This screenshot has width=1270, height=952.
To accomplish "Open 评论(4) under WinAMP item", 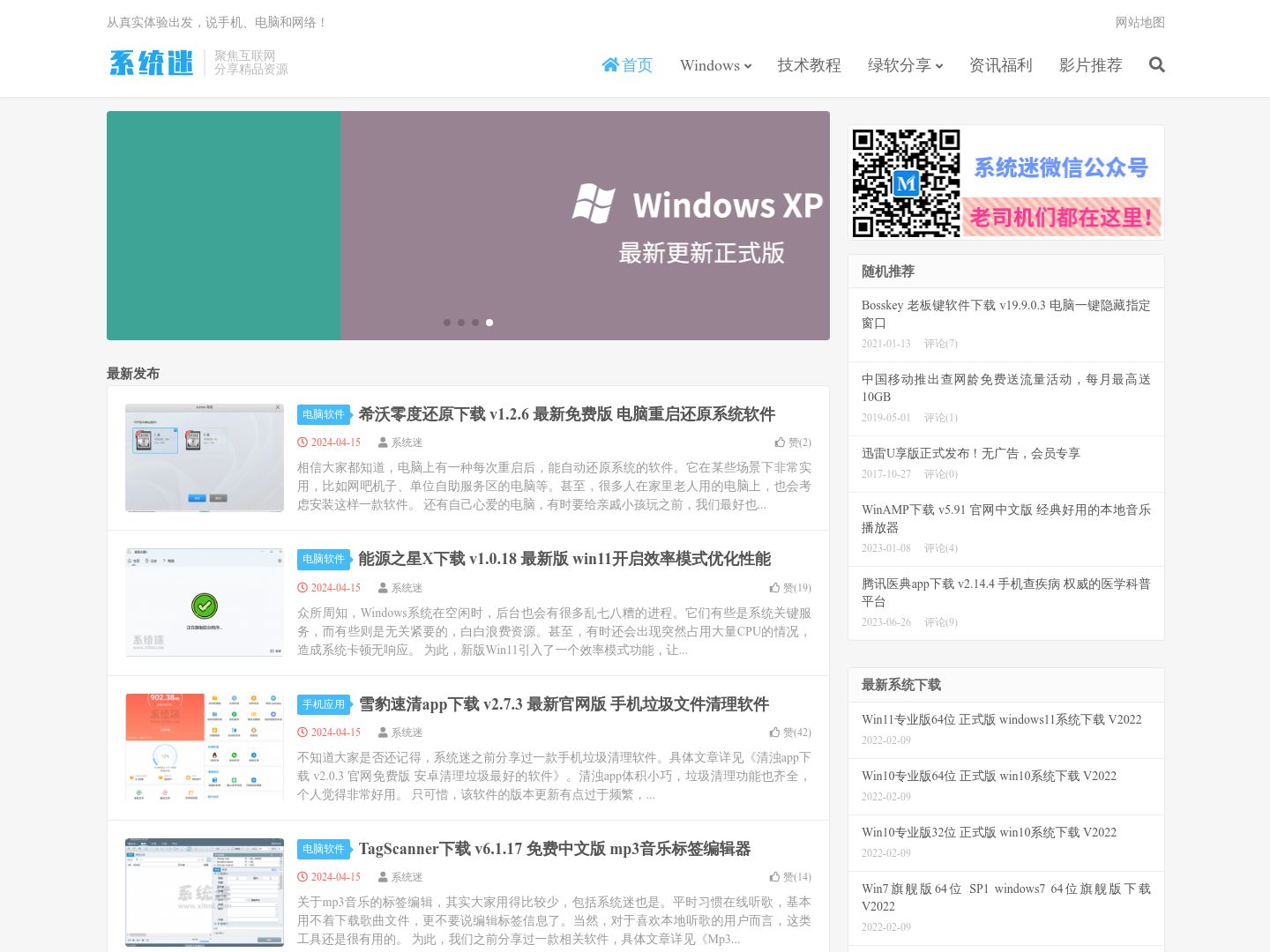I will (941, 548).
